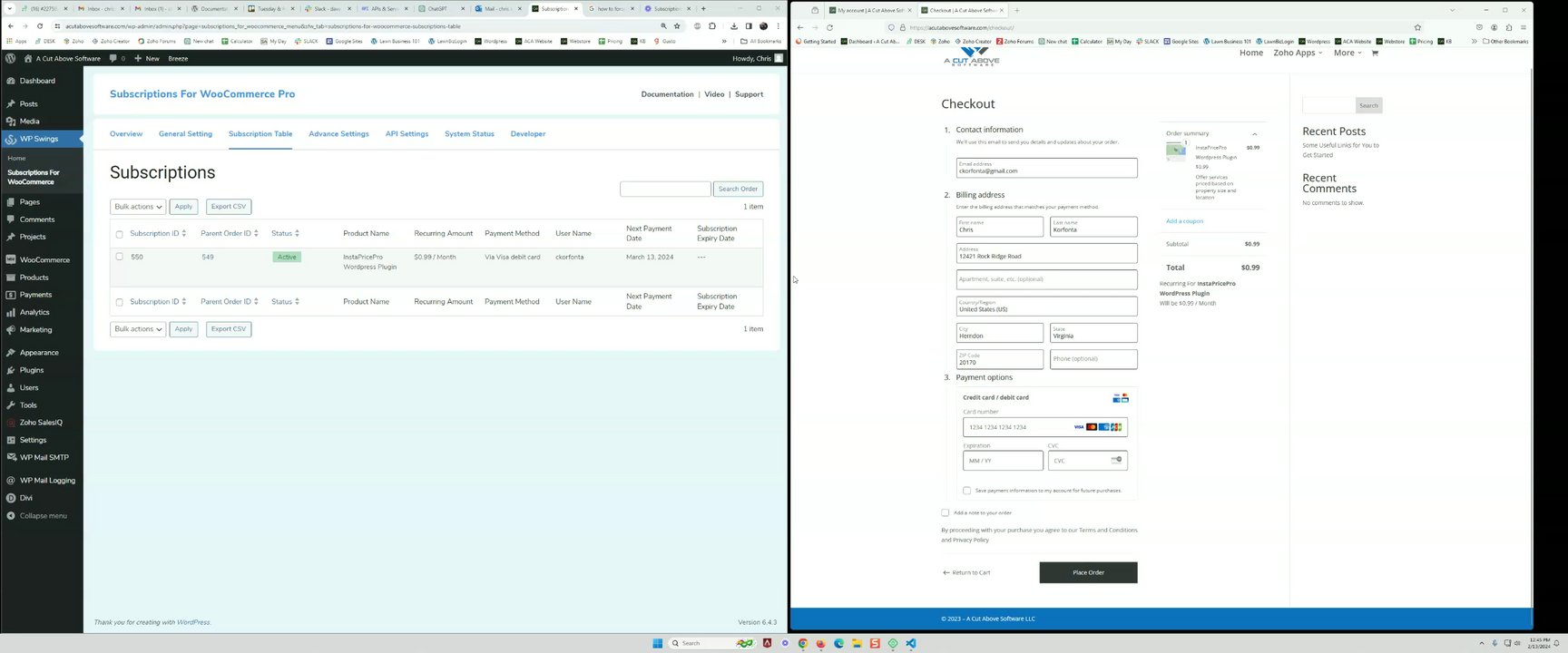Open the Windows Start menu
The width and height of the screenshot is (1568, 653).
(658, 643)
